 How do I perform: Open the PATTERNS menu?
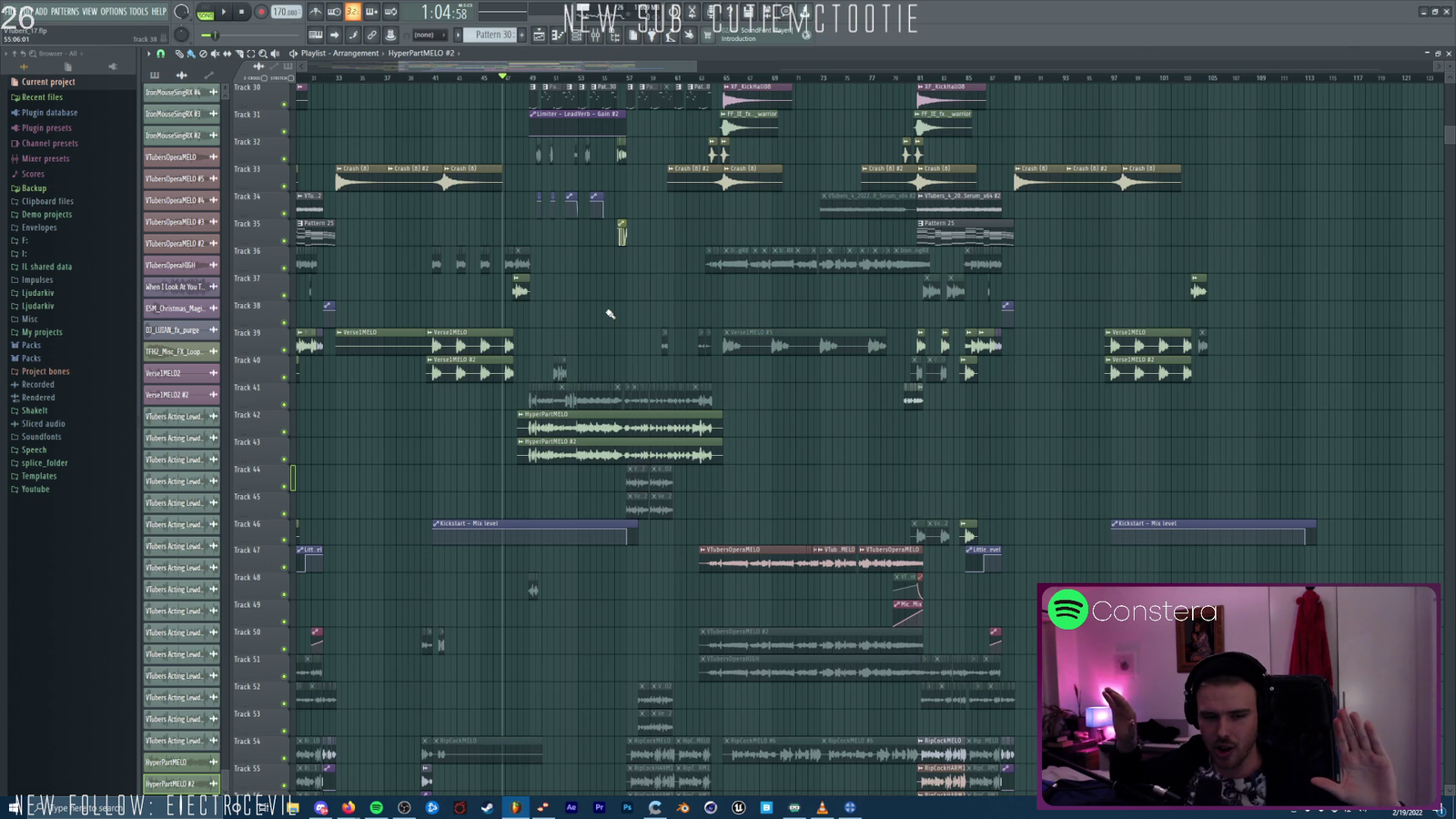point(65,12)
